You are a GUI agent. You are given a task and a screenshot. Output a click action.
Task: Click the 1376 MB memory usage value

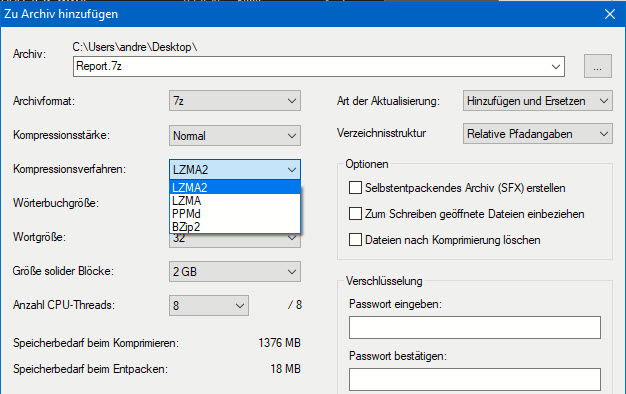[x=279, y=343]
